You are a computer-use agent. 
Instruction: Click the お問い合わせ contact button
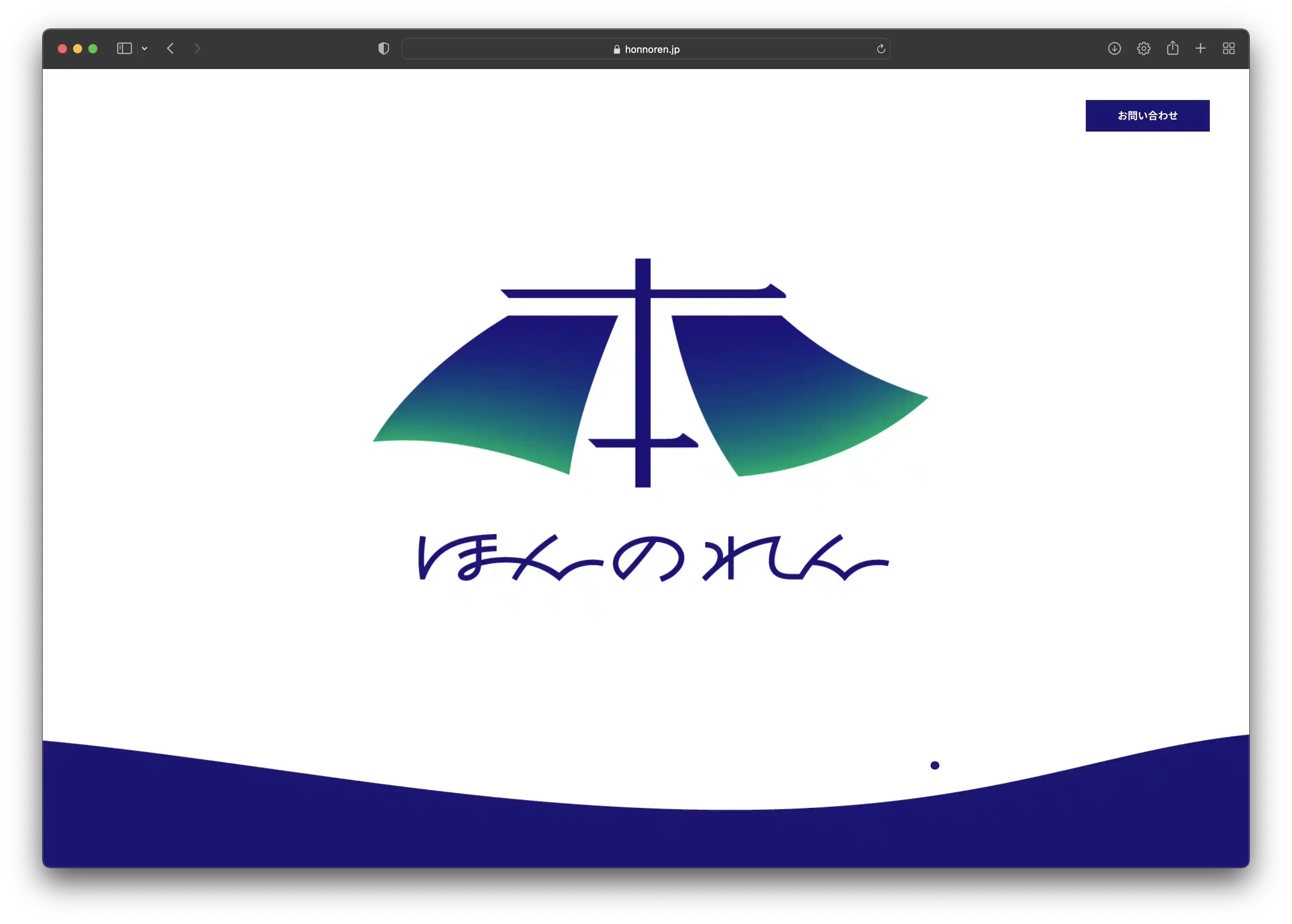1147,116
